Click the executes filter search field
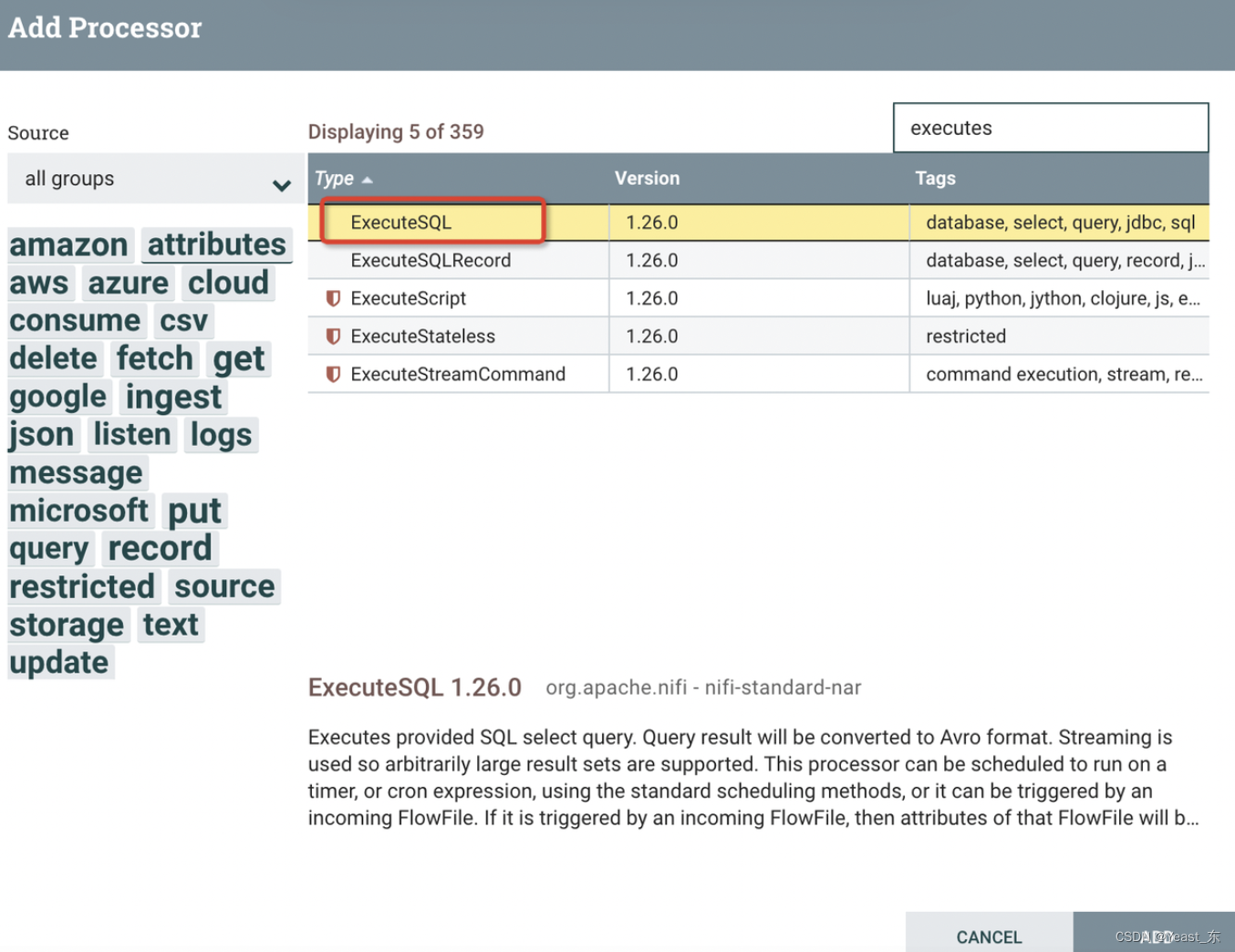The image size is (1235, 952). point(1050,129)
